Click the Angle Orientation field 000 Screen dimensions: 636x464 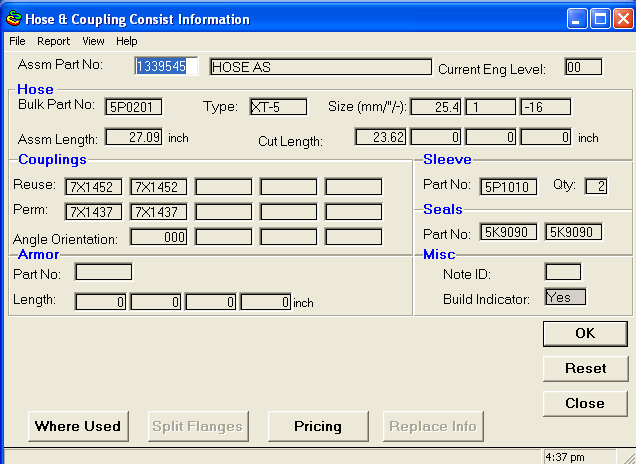tap(159, 237)
